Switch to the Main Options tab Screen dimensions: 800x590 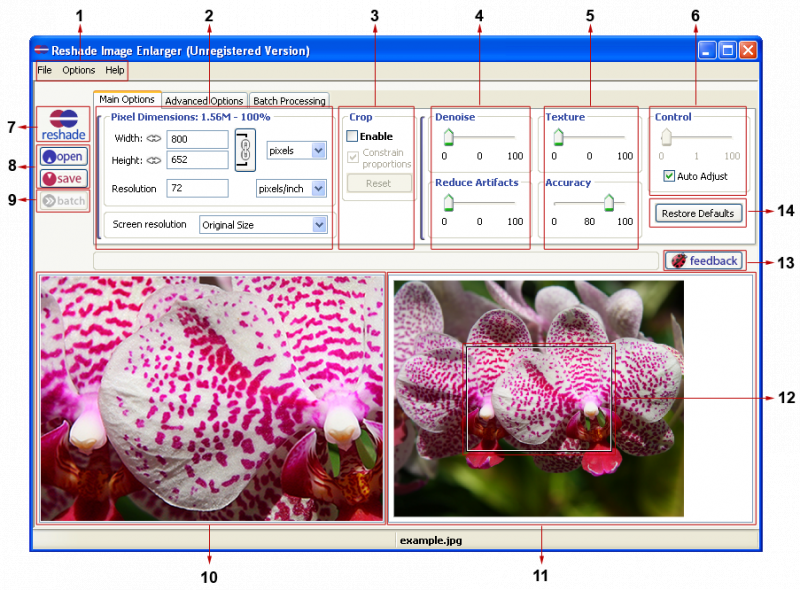point(127,100)
